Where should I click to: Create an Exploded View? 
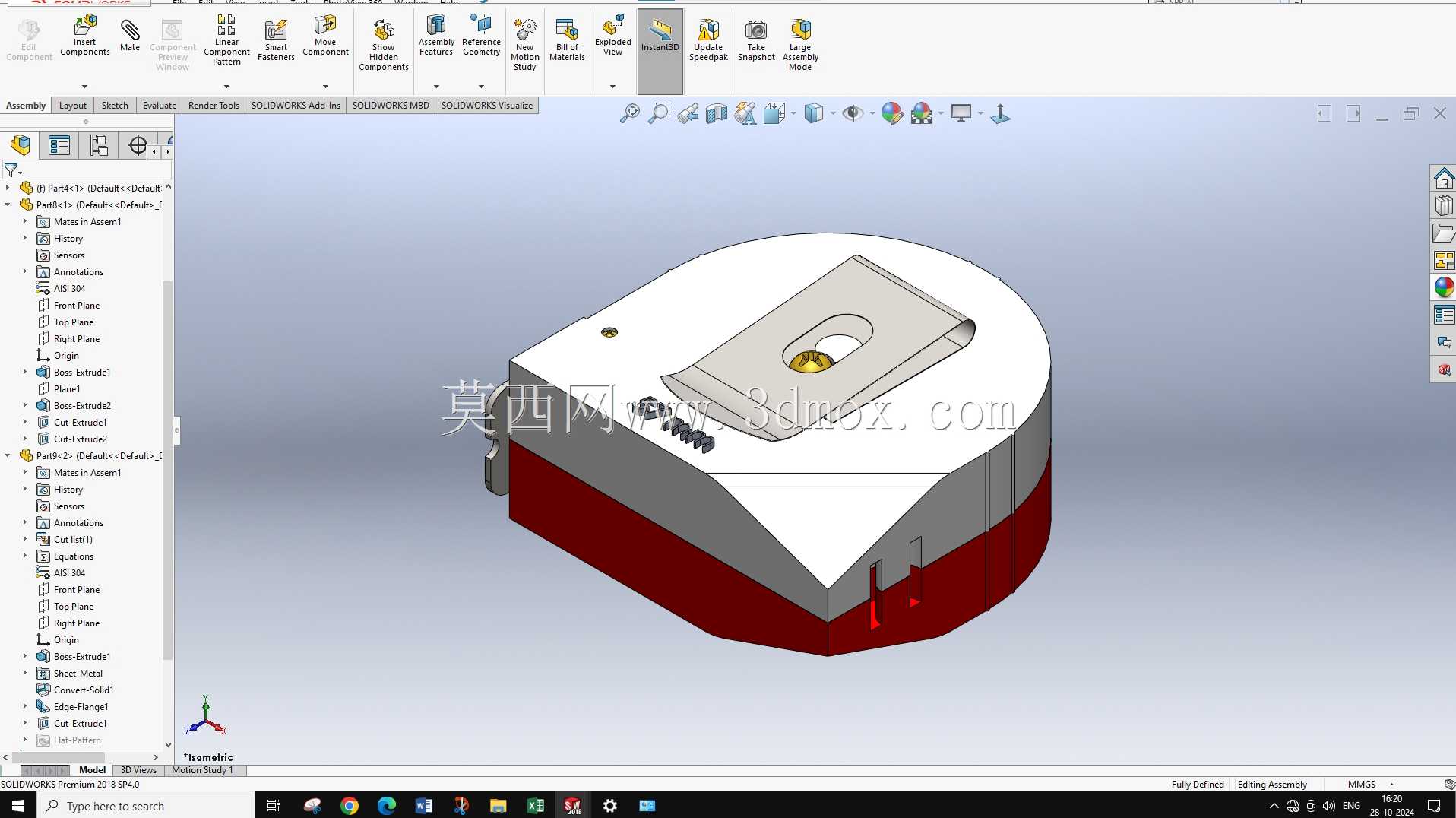[x=612, y=36]
